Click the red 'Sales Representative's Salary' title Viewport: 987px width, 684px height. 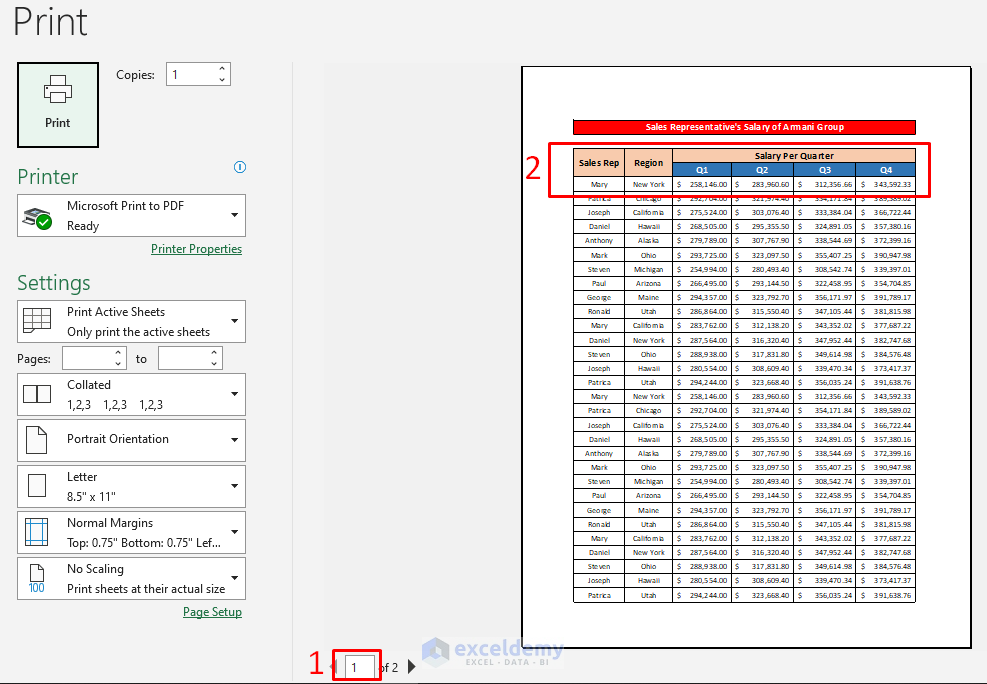[744, 127]
